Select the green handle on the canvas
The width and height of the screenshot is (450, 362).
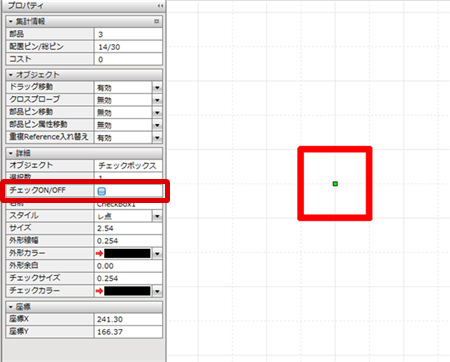point(335,184)
